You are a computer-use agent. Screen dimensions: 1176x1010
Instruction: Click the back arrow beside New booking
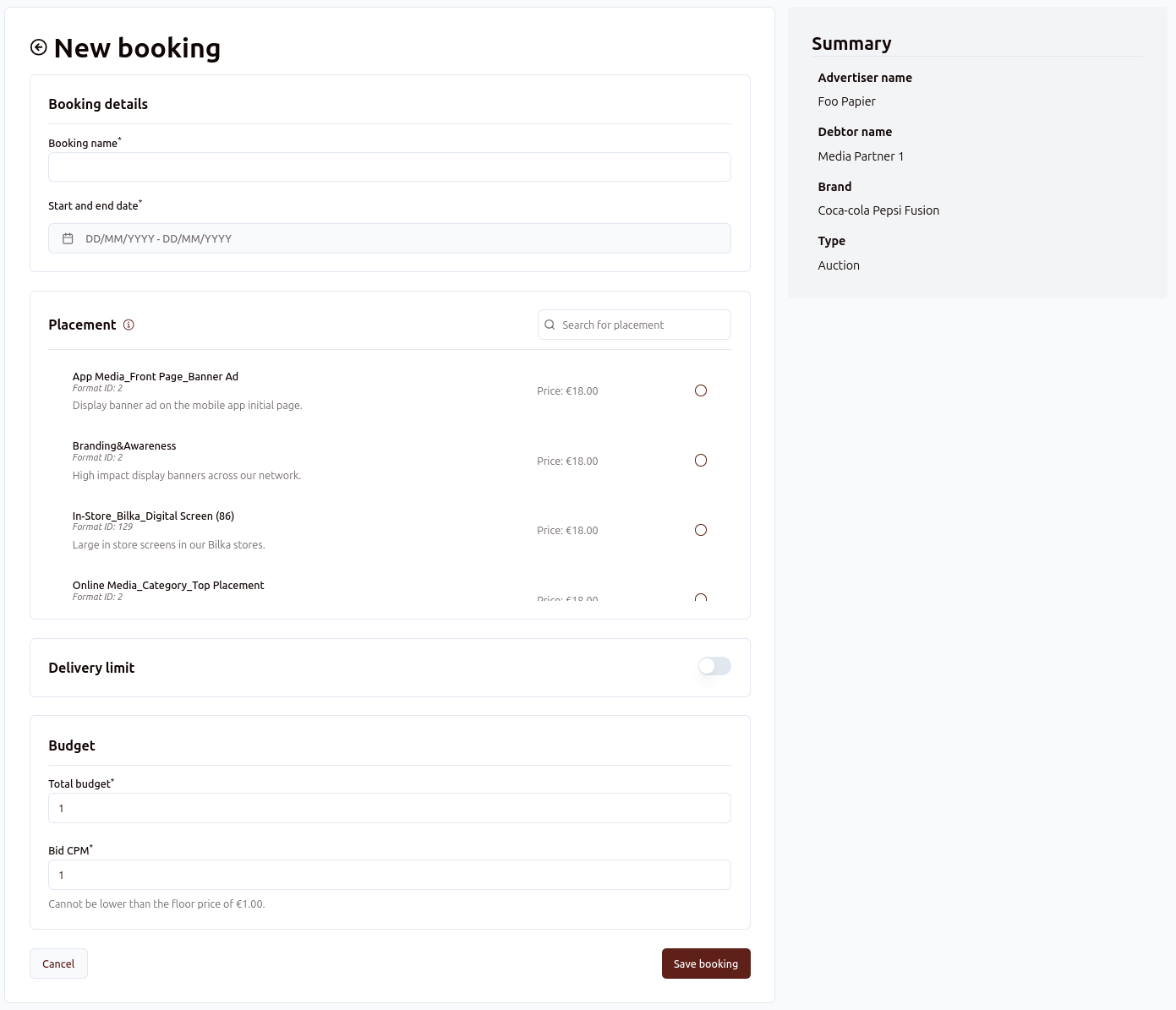point(39,47)
